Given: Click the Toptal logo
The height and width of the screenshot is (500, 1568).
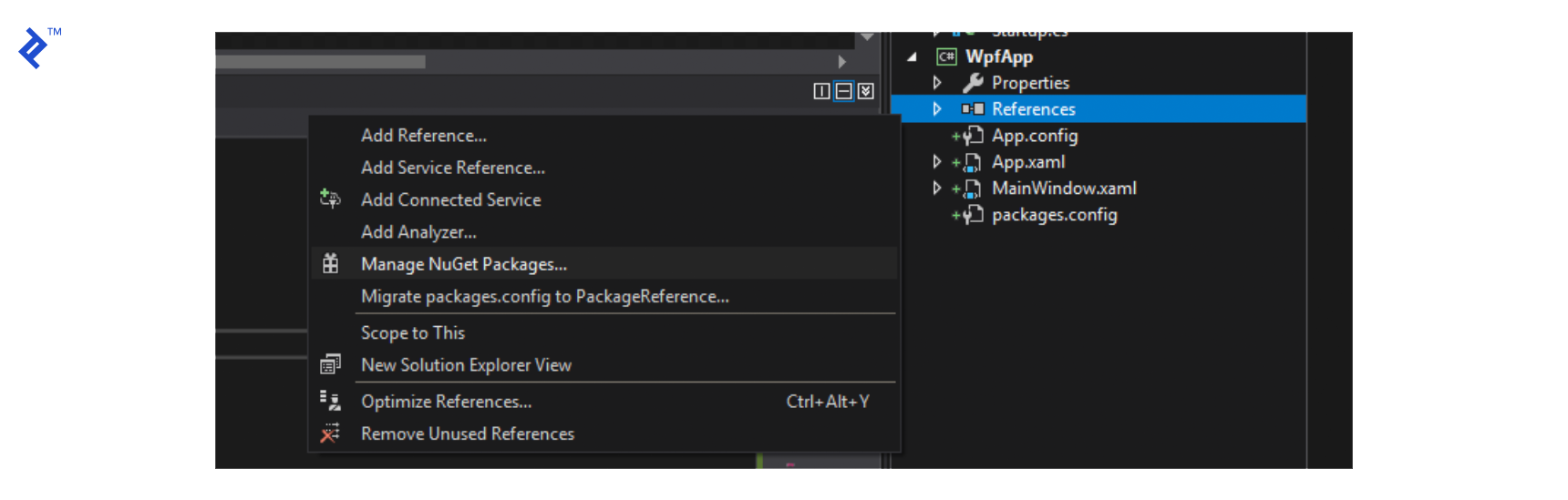Looking at the screenshot, I should tap(39, 47).
